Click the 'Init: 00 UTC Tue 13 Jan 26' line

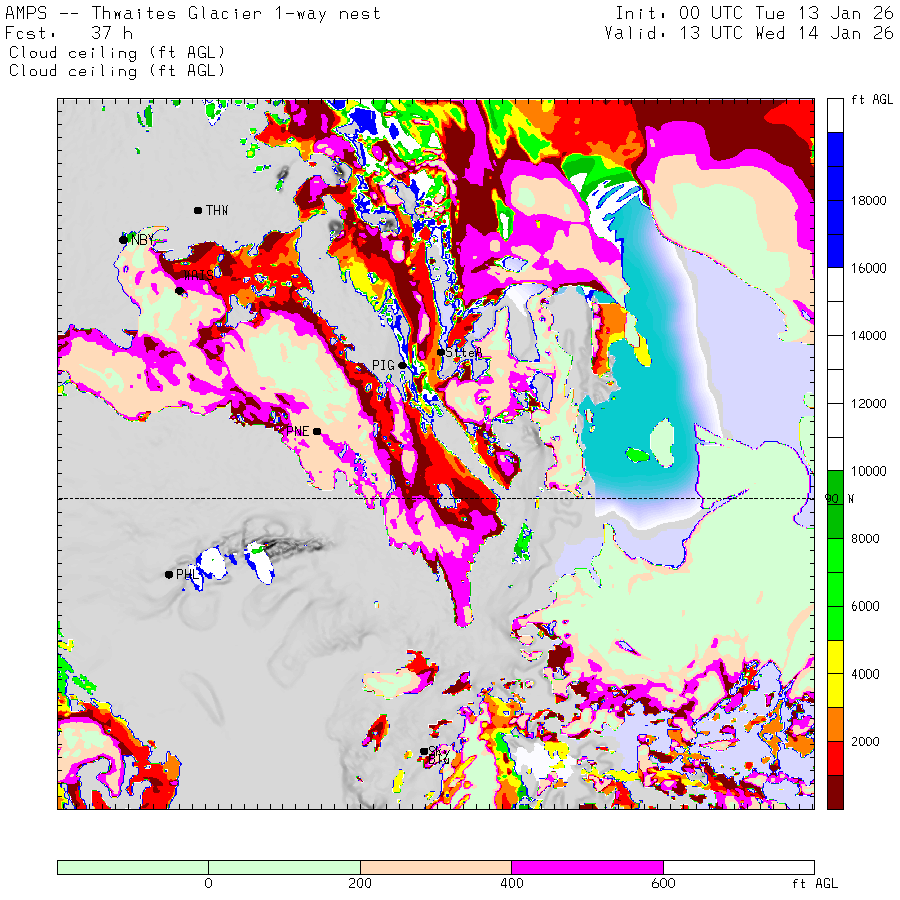(x=754, y=13)
